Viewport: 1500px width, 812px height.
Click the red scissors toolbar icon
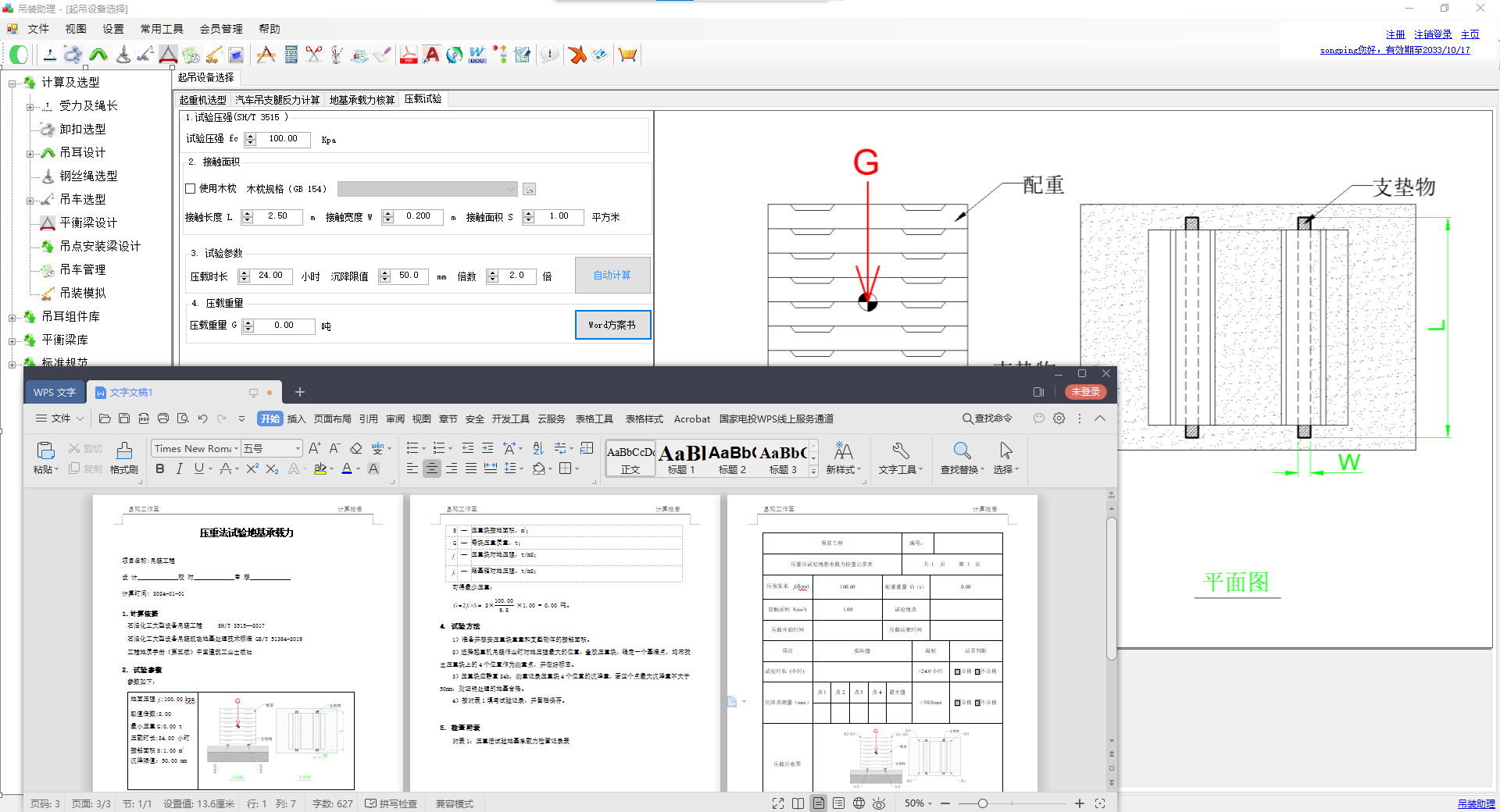(x=314, y=55)
